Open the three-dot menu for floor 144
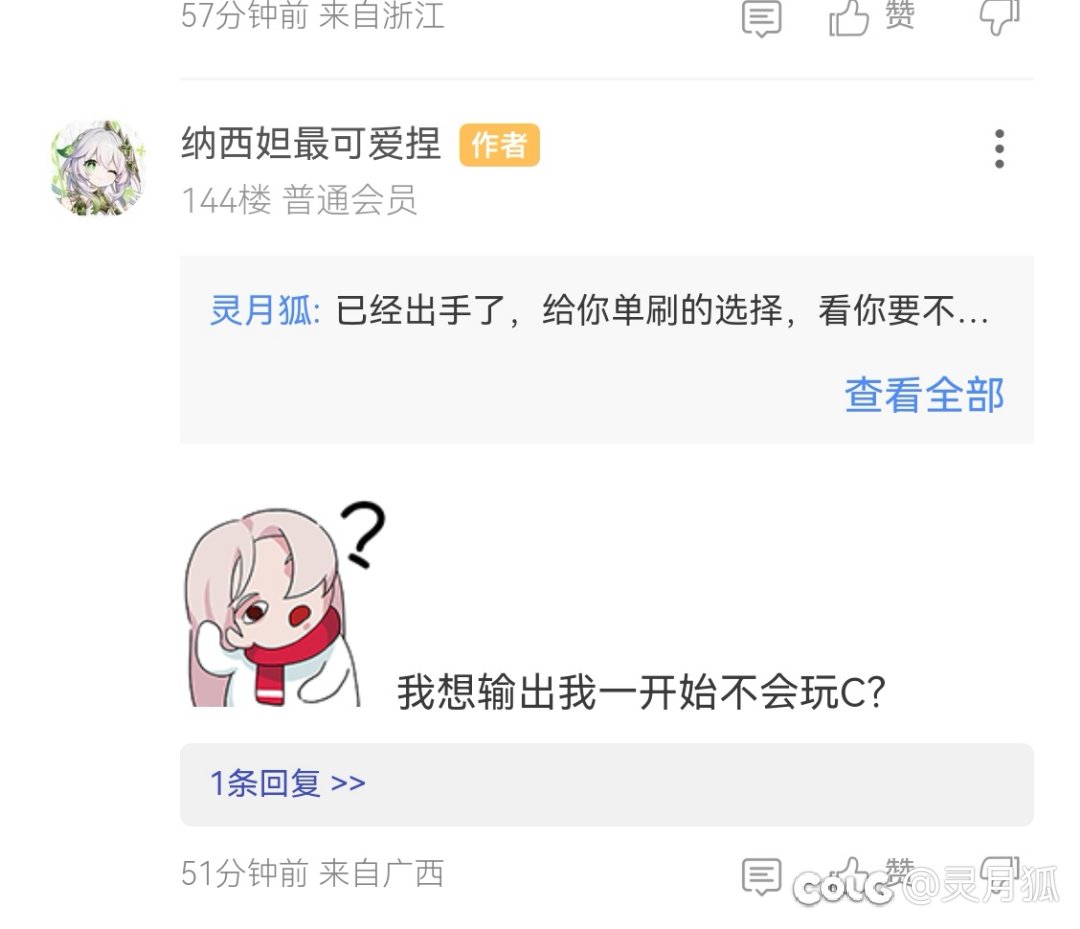Screen dimensions: 1080x929 click(x=999, y=148)
